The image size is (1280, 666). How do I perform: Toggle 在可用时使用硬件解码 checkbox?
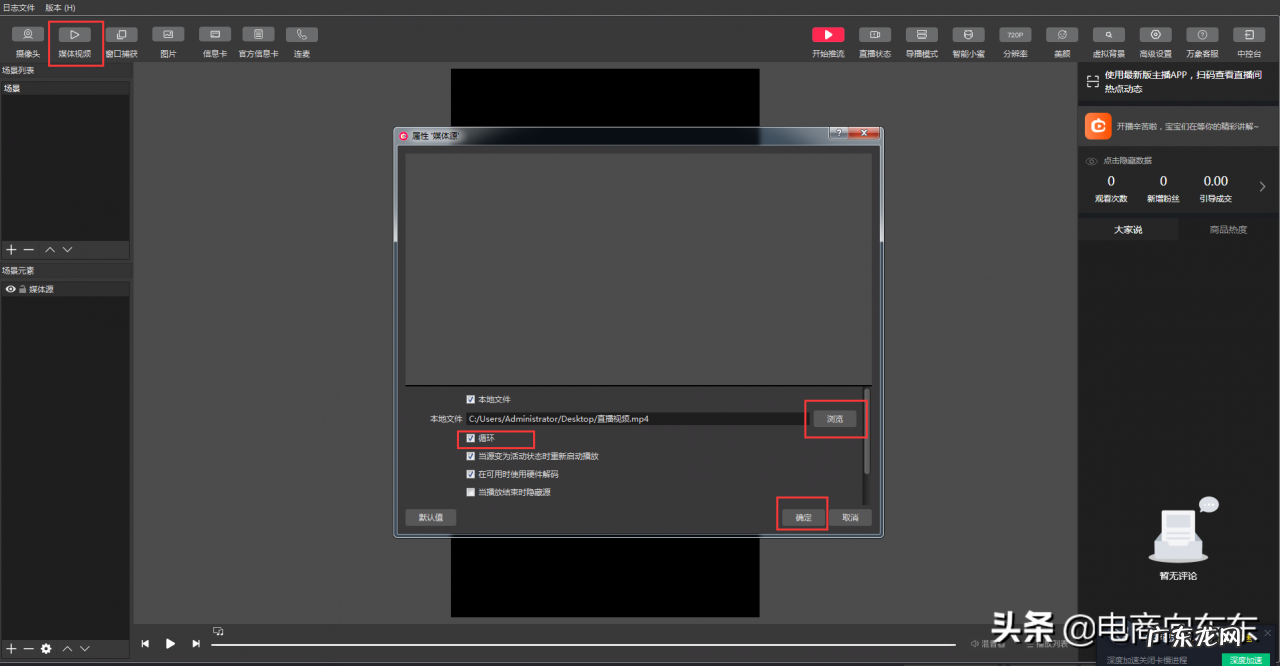(471, 474)
